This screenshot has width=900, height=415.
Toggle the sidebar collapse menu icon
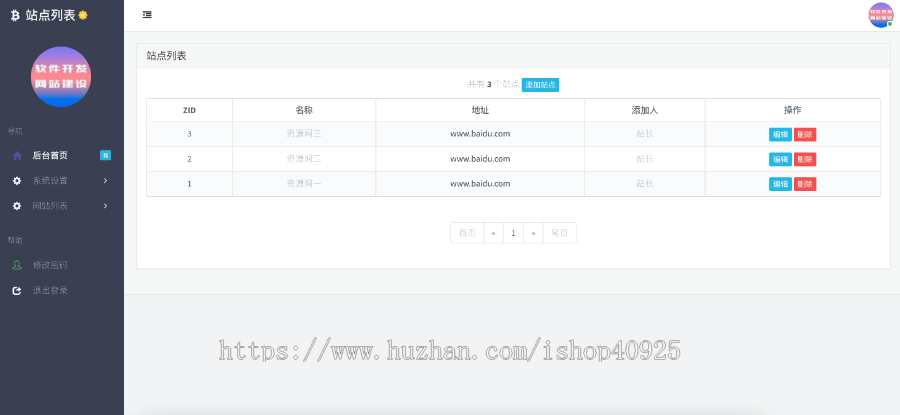(147, 15)
